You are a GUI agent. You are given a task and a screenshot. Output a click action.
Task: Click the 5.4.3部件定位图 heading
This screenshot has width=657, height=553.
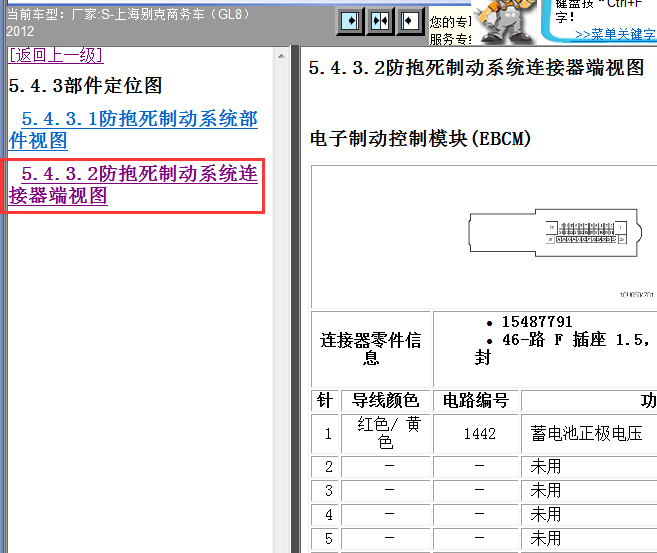[x=85, y=86]
